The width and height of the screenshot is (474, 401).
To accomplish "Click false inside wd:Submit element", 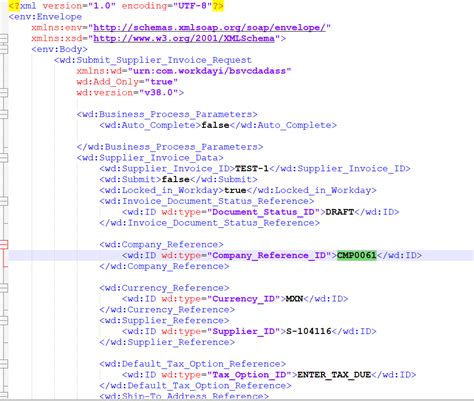I will point(176,179).
